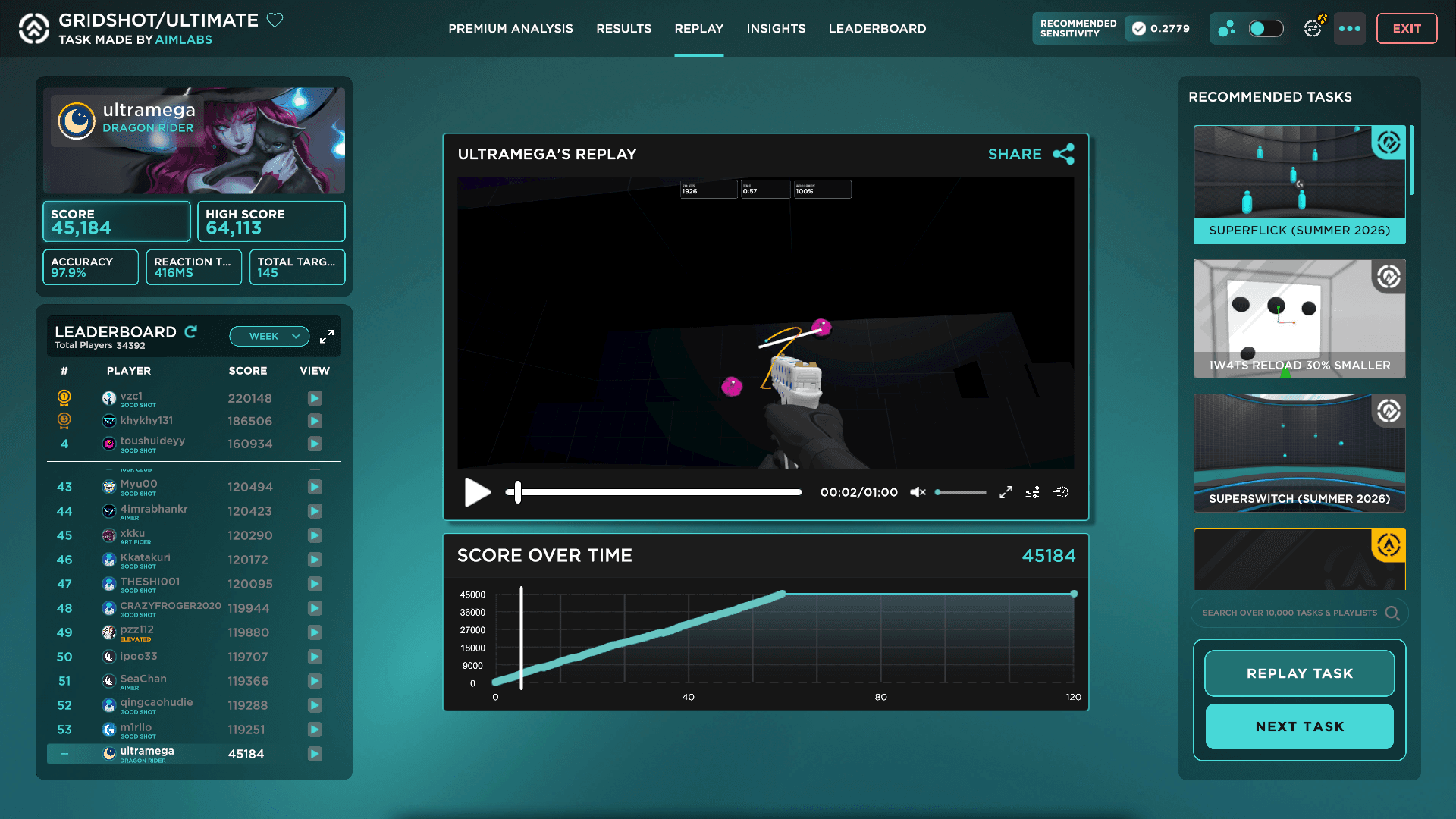Open the 1W4TS Reload 30% Smaller task

[x=1299, y=318]
